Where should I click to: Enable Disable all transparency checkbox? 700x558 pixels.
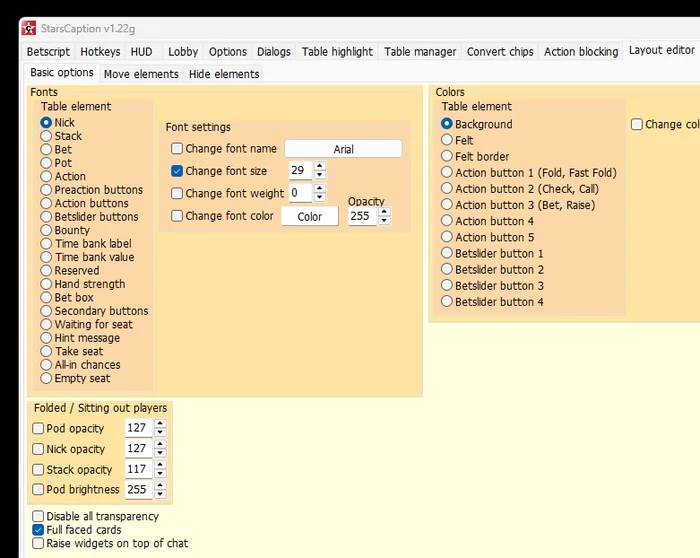pyautogui.click(x=38, y=516)
